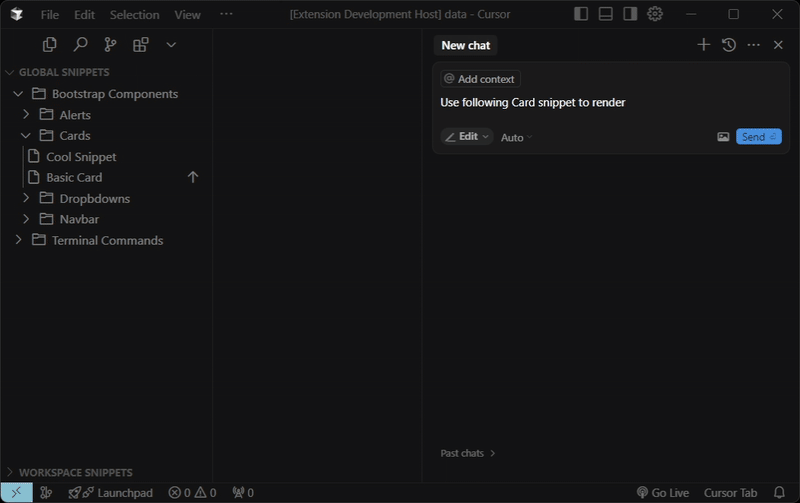
Task: Start a new chat with plus icon
Action: point(704,45)
